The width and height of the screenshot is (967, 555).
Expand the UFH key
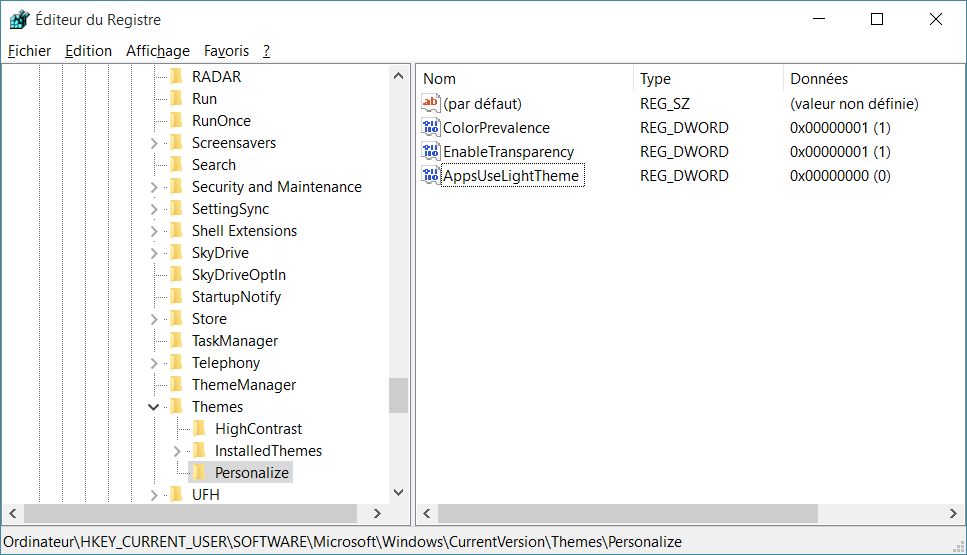[x=154, y=495]
